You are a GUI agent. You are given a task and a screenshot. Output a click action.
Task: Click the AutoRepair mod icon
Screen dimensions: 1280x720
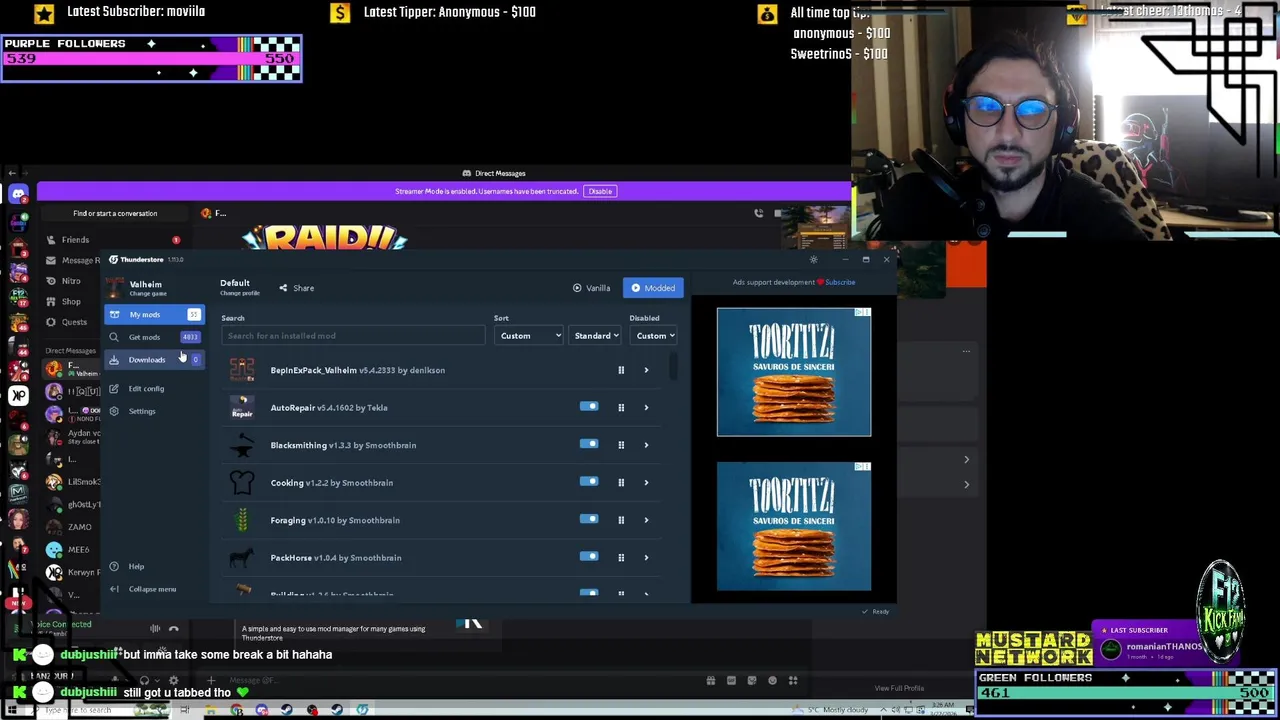pos(242,407)
